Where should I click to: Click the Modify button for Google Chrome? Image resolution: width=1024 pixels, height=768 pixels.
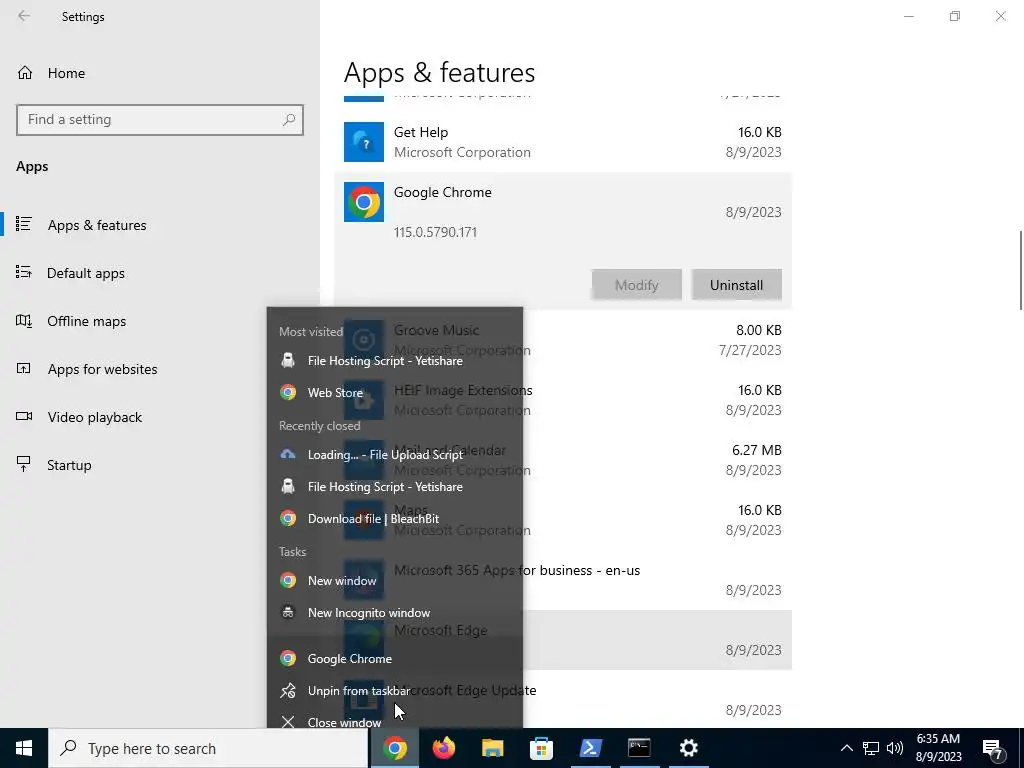coord(637,285)
